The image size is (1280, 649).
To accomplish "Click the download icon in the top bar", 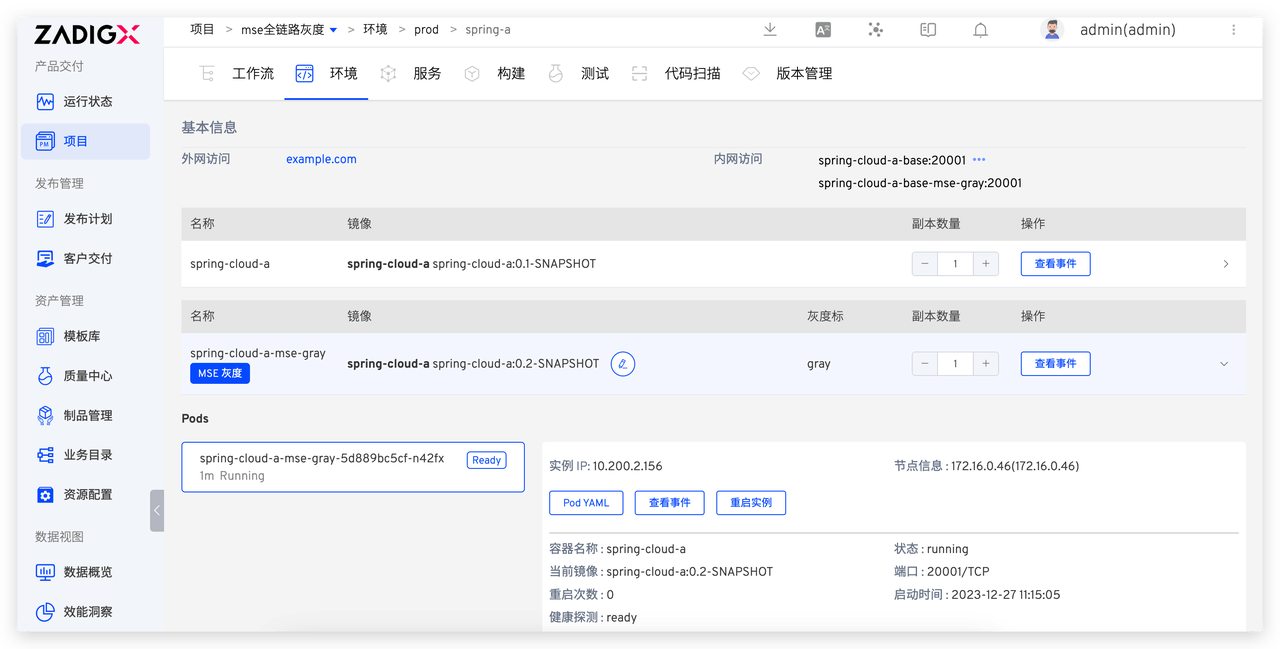I will click(x=769, y=30).
